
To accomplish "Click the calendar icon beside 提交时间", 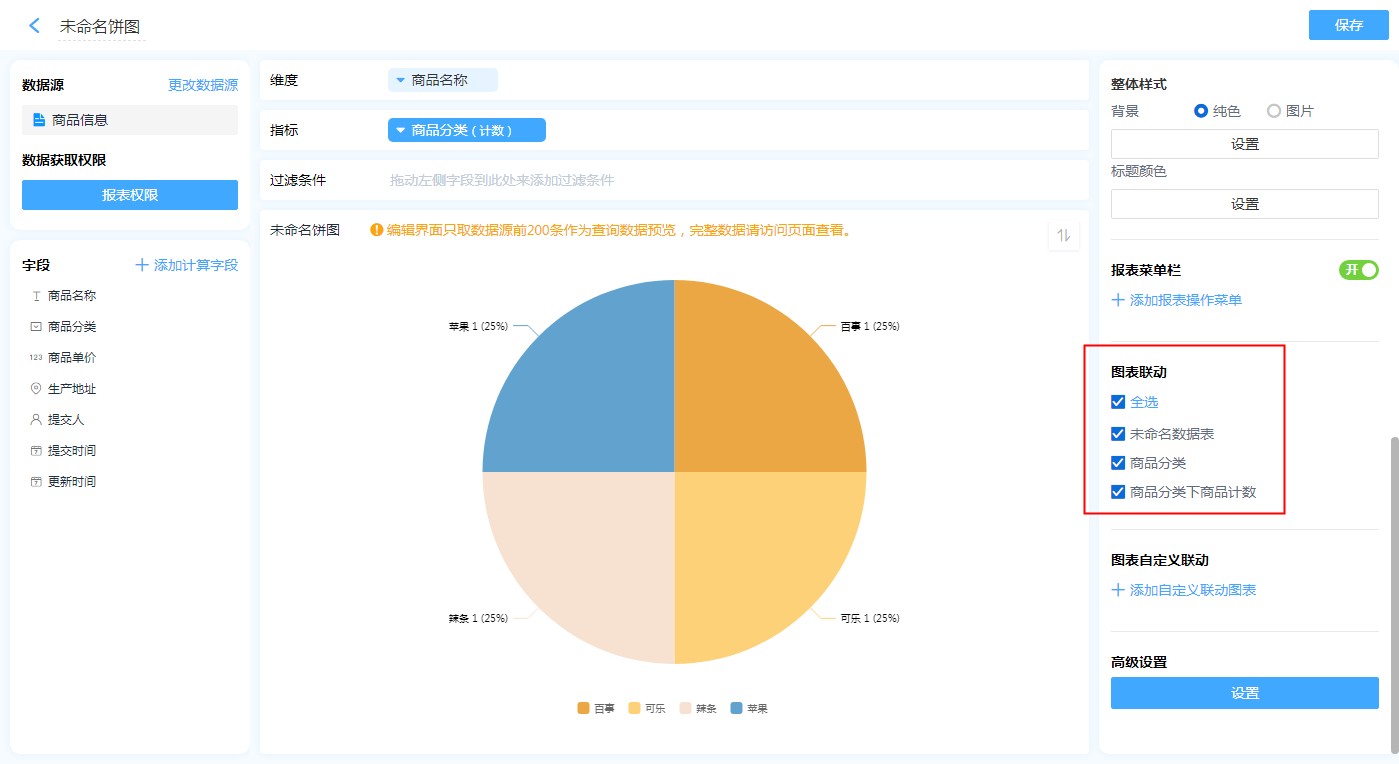I will point(36,451).
